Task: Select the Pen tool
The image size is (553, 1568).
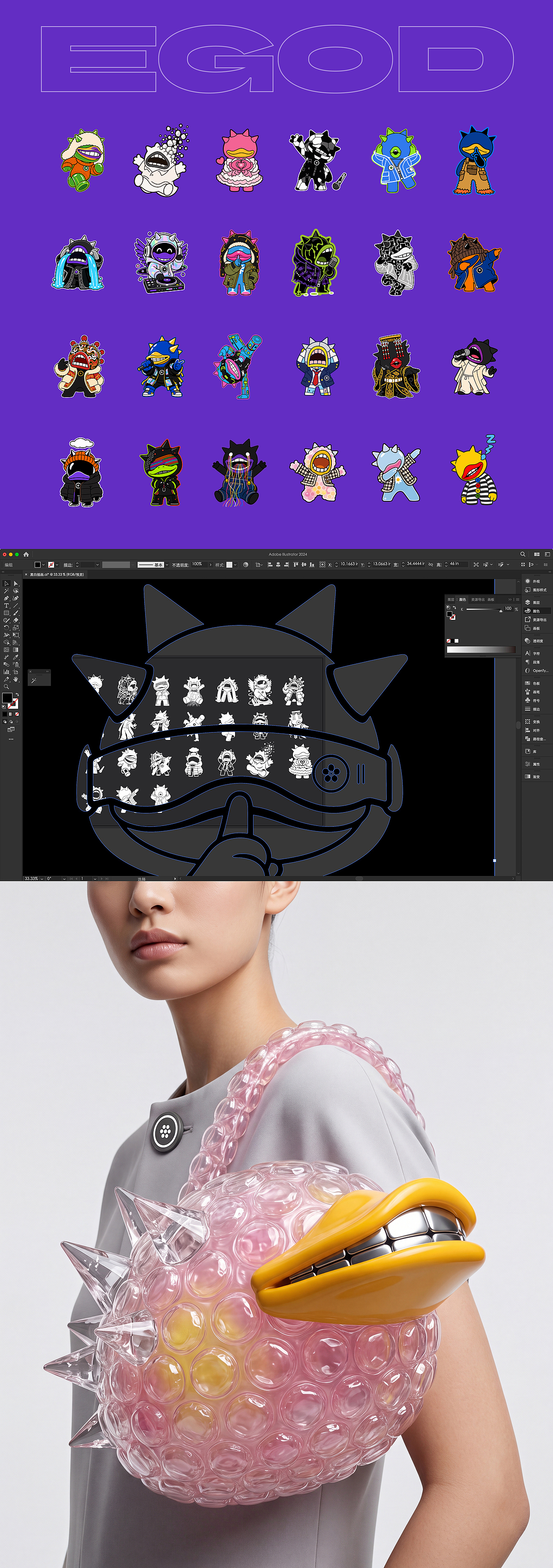Action: pyautogui.click(x=6, y=598)
